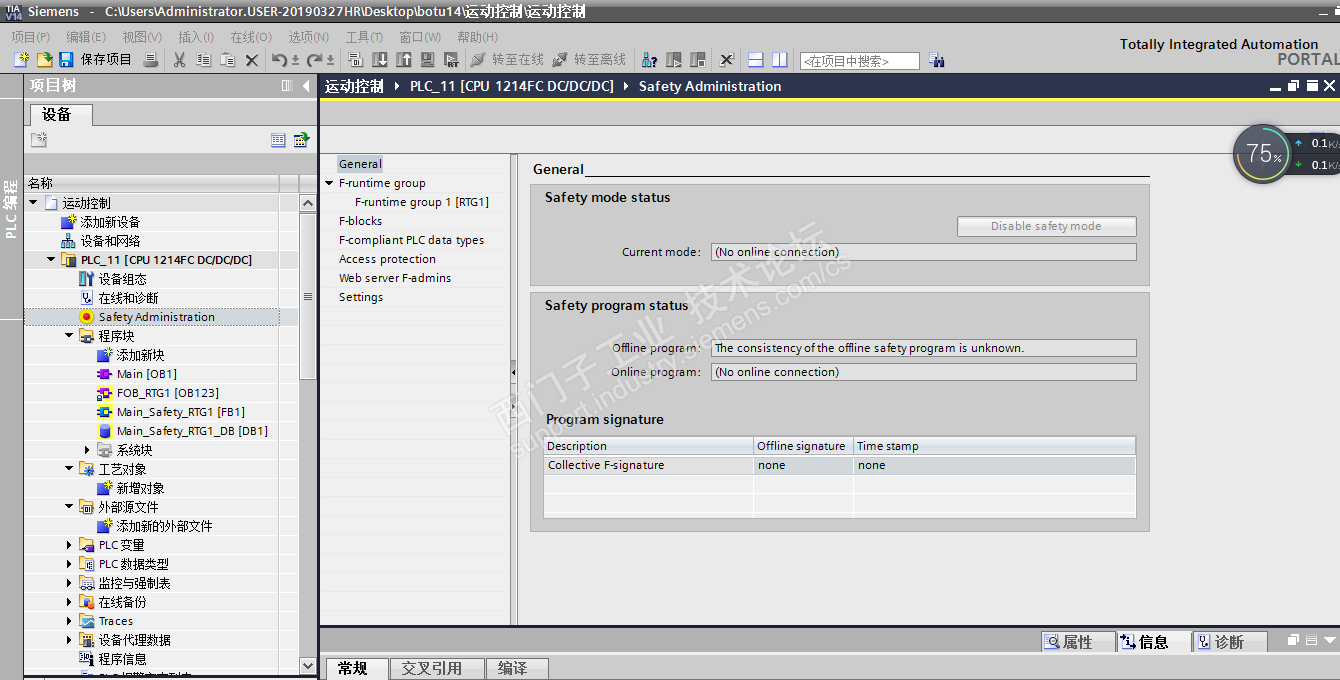The width and height of the screenshot is (1340, 680).
Task: Click the Open Project folder icon
Action: [43, 60]
